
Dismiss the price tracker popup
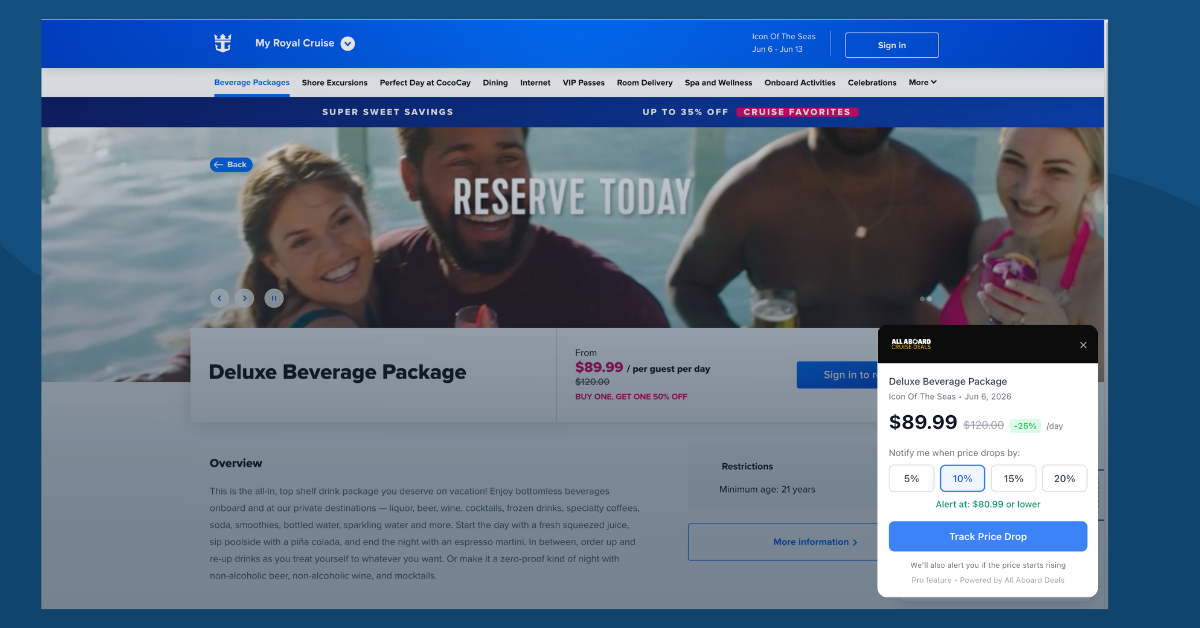1083,344
